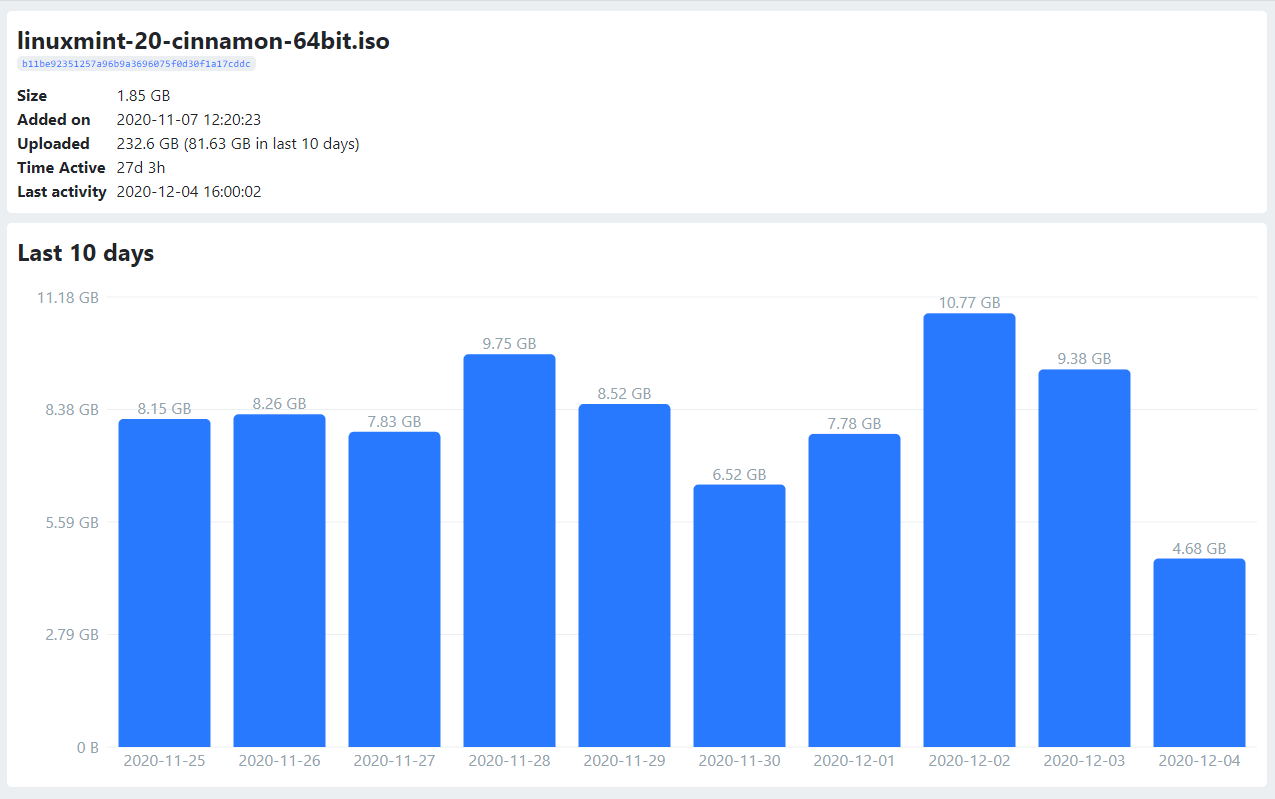Image resolution: width=1275 pixels, height=799 pixels.
Task: Click the x-axis date 2020-11-28
Action: tap(509, 760)
